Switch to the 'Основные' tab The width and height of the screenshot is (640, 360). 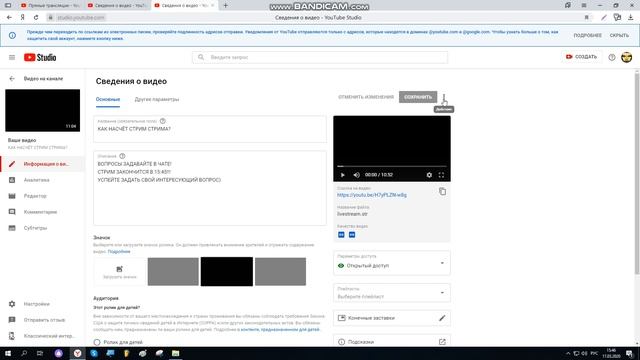pyautogui.click(x=108, y=99)
